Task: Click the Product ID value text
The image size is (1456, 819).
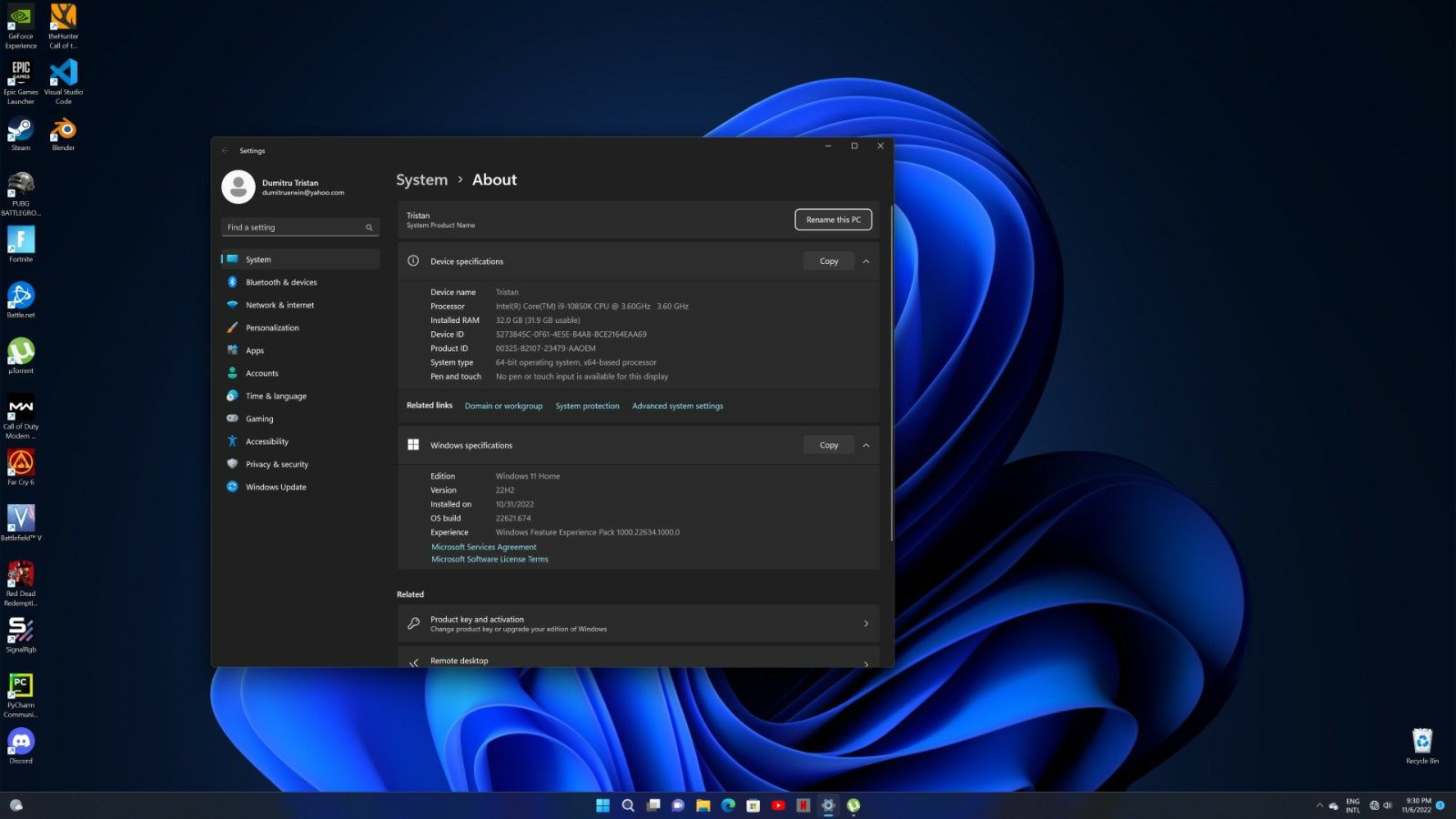Action: coord(545,349)
